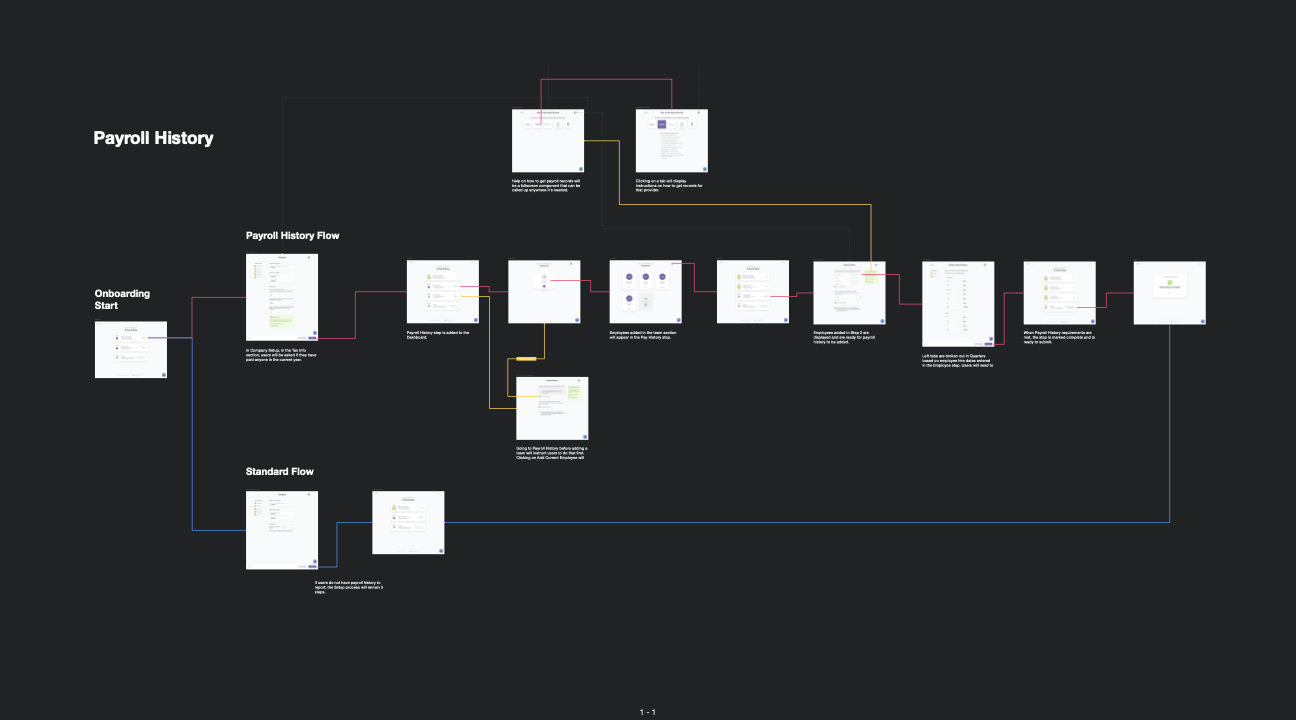Toggle the last unchecked item in the Pay History checklist
Viewport: 1296px width, 720px height.
[x=1046, y=307]
